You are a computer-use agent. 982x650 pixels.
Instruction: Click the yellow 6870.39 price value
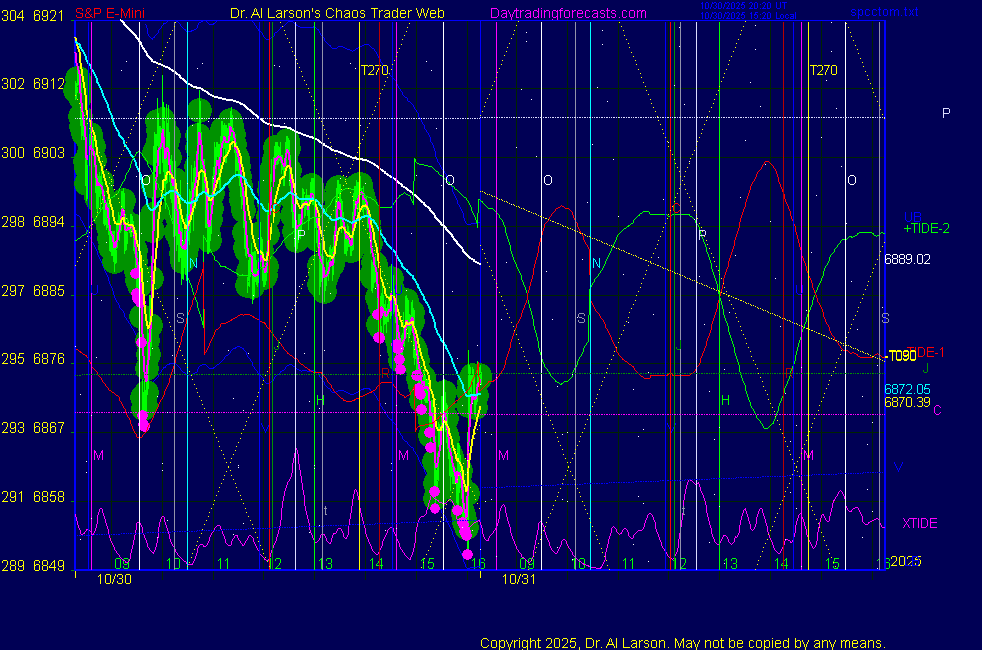[x=907, y=402]
